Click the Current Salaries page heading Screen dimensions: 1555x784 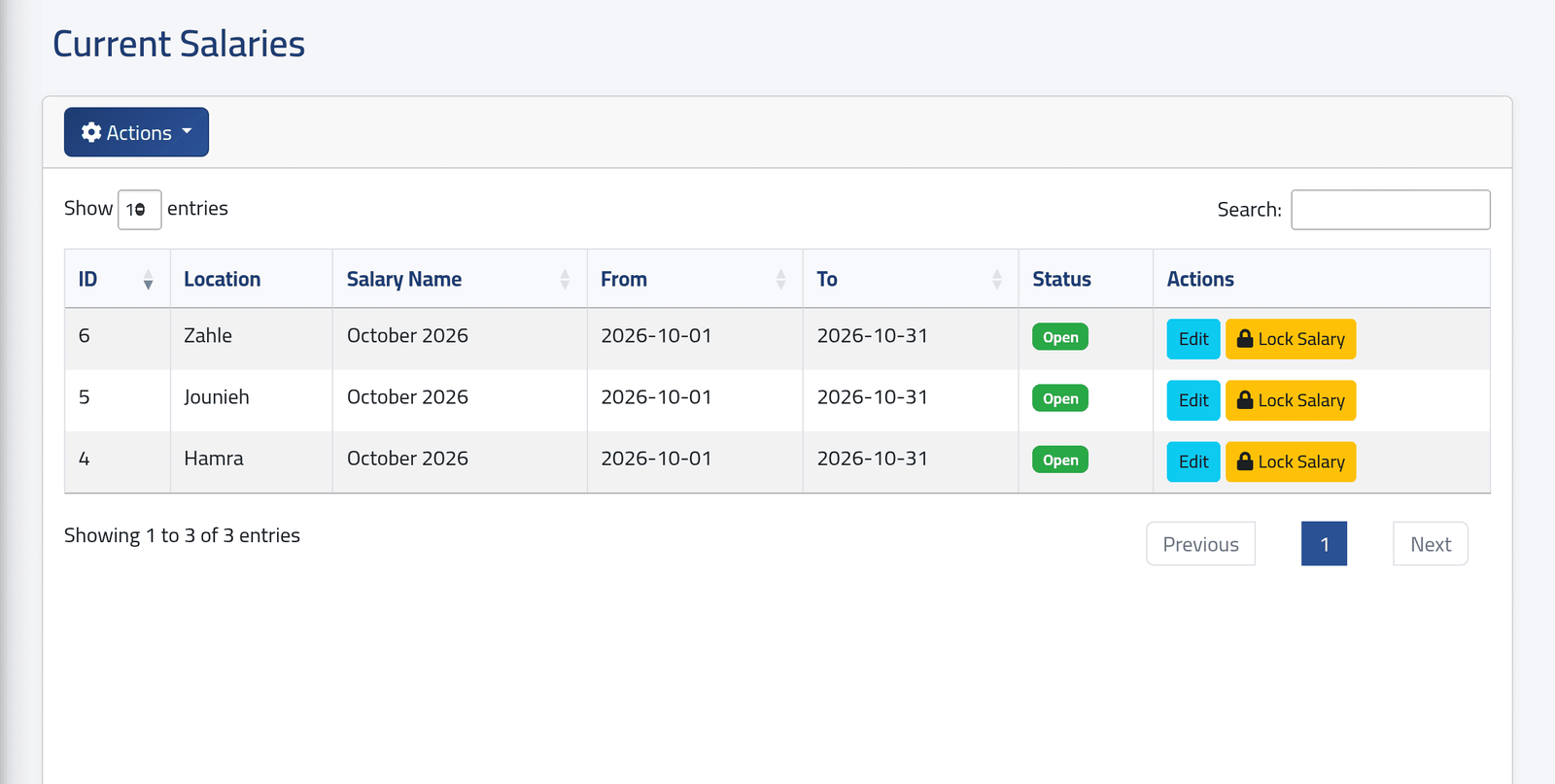pyautogui.click(x=179, y=44)
